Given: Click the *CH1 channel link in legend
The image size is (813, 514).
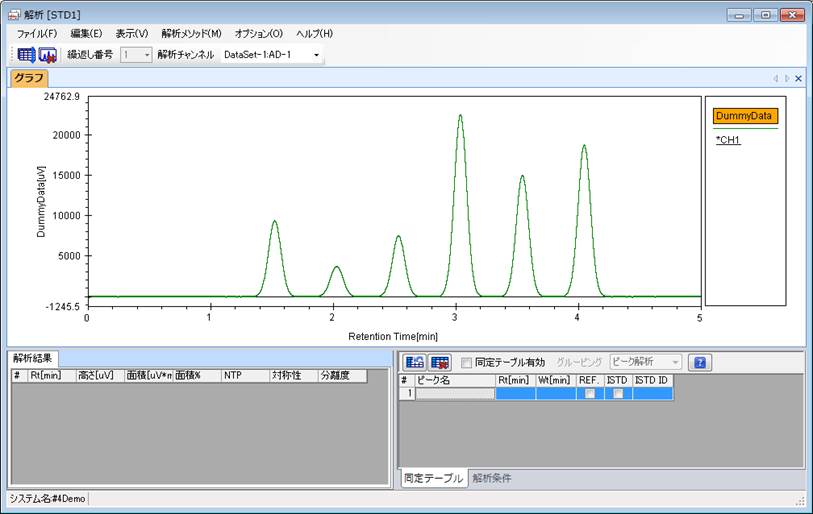Looking at the screenshot, I should click(727, 140).
